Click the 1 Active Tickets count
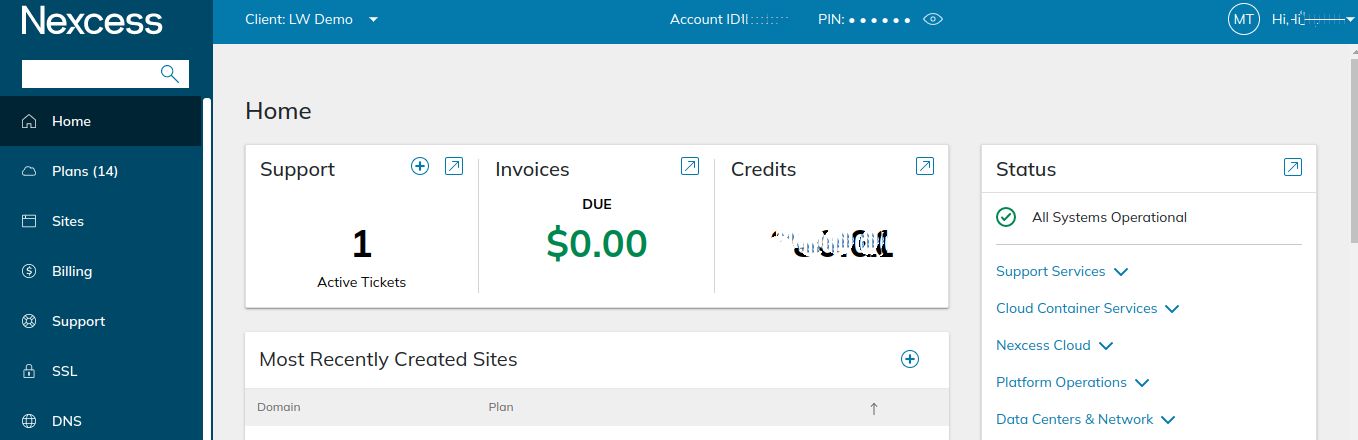This screenshot has height=440, width=1358. 362,244
